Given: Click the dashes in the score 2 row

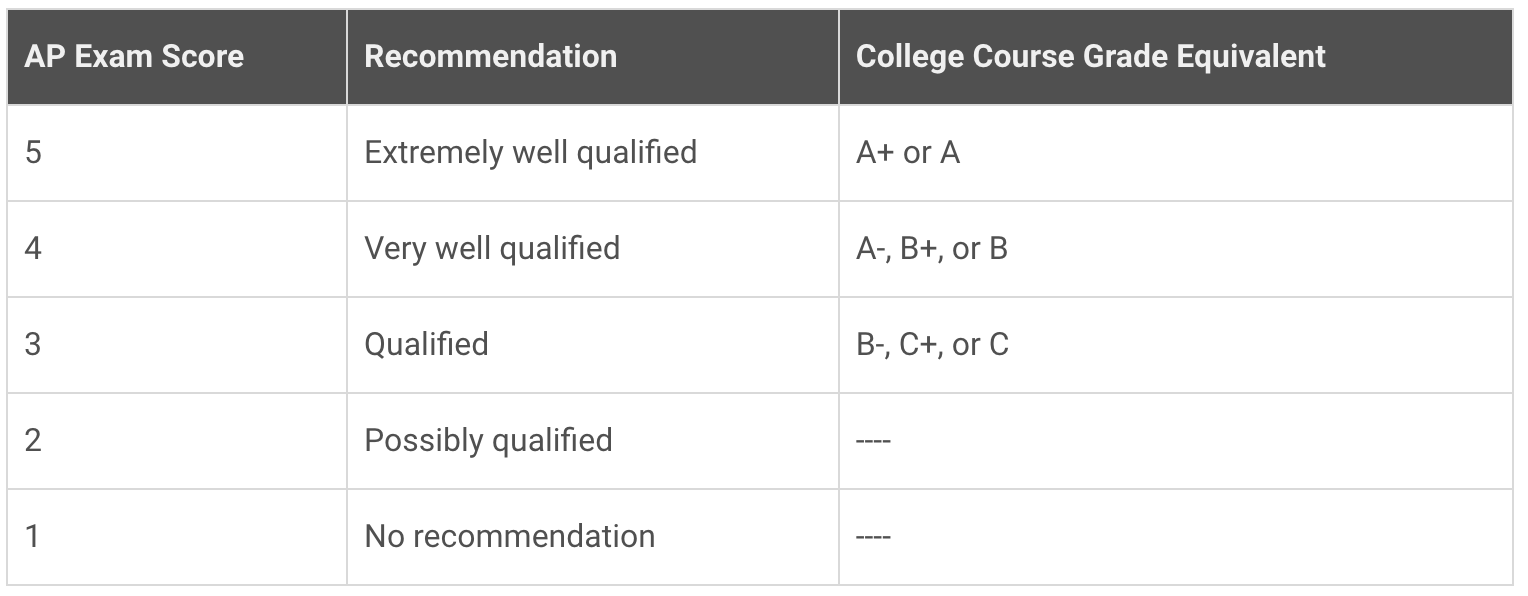Looking at the screenshot, I should click(x=873, y=441).
